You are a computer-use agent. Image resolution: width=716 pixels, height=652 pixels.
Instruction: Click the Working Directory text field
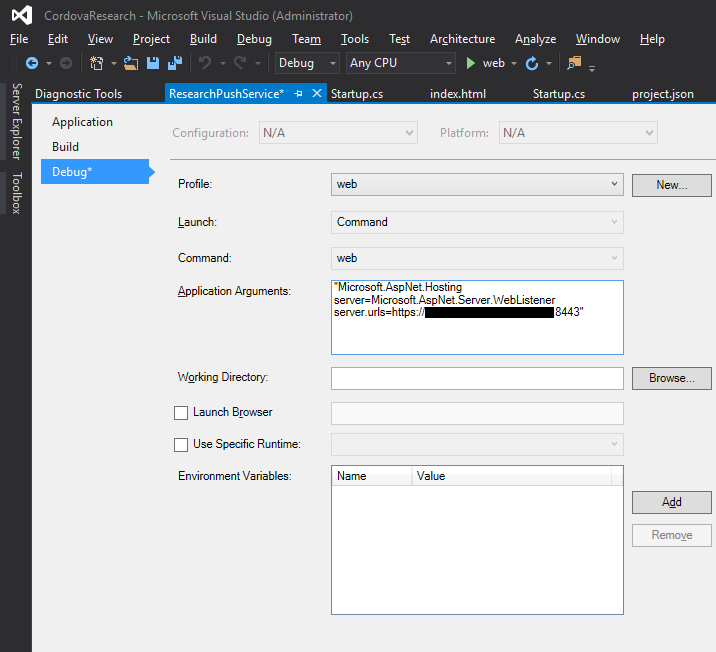pyautogui.click(x=477, y=378)
